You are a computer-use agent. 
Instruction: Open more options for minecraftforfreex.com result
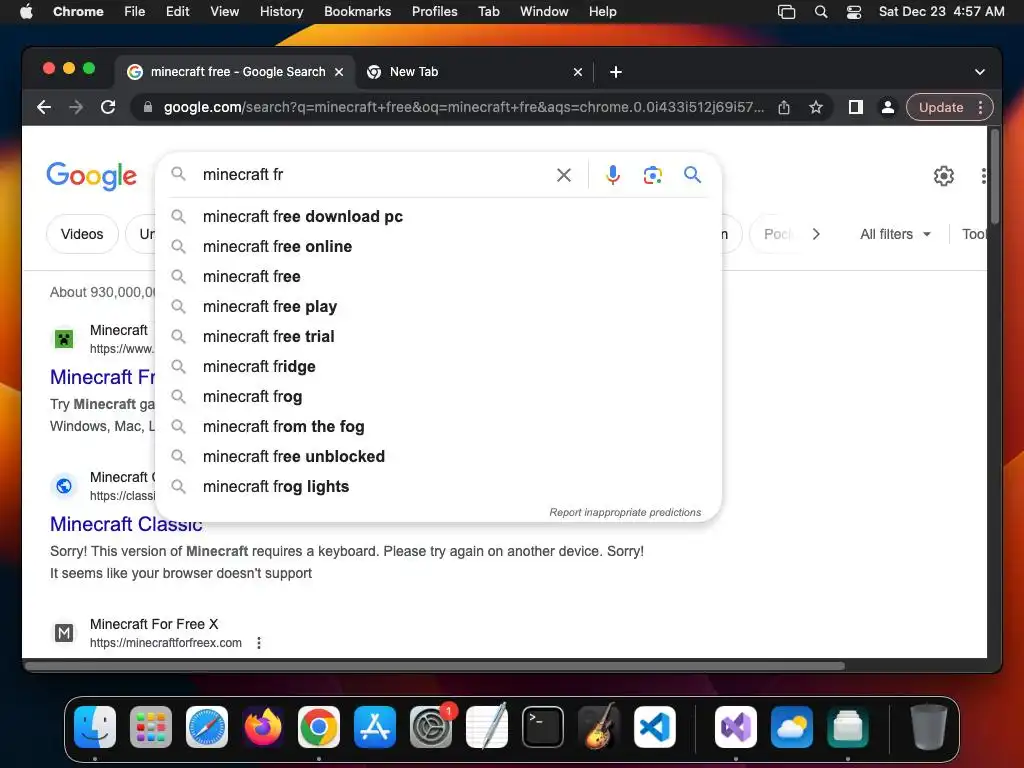[259, 643]
